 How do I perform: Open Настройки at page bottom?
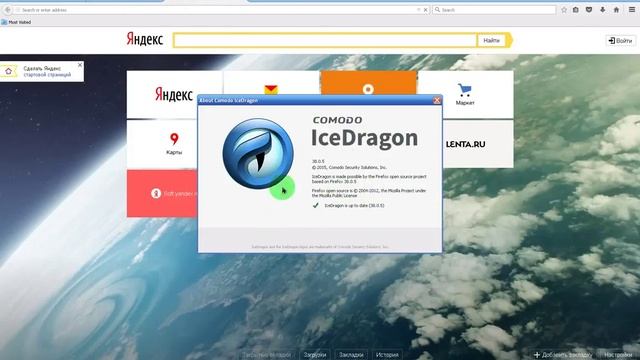(x=618, y=355)
